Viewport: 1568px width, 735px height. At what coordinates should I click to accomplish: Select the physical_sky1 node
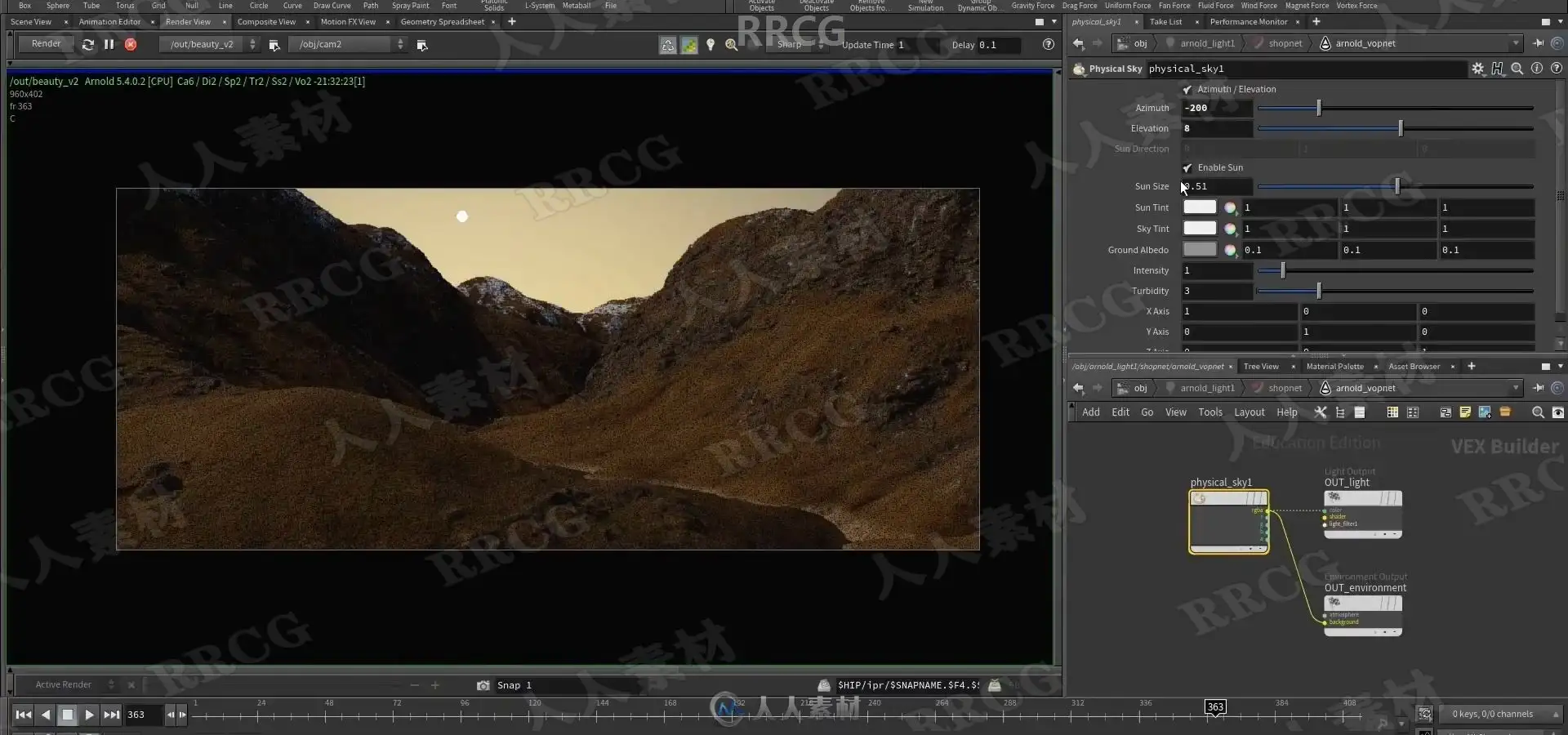[1229, 522]
